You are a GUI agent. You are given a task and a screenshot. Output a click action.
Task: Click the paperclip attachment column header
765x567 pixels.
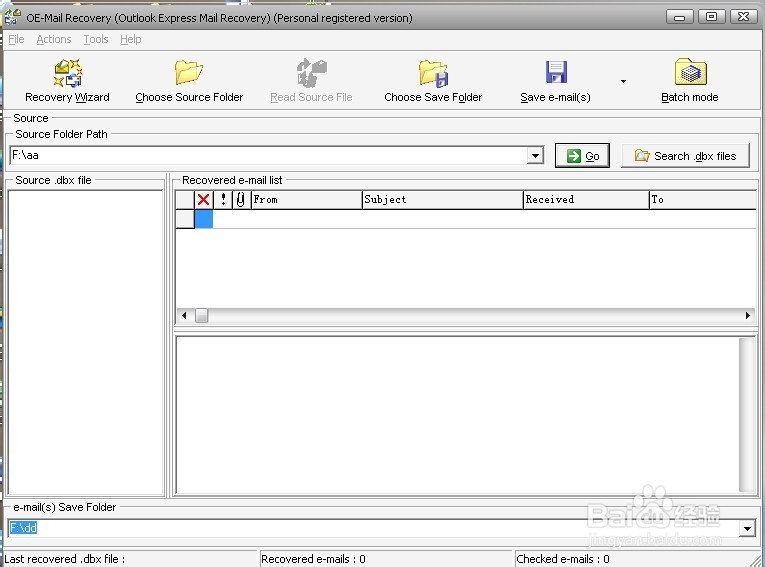pos(241,199)
